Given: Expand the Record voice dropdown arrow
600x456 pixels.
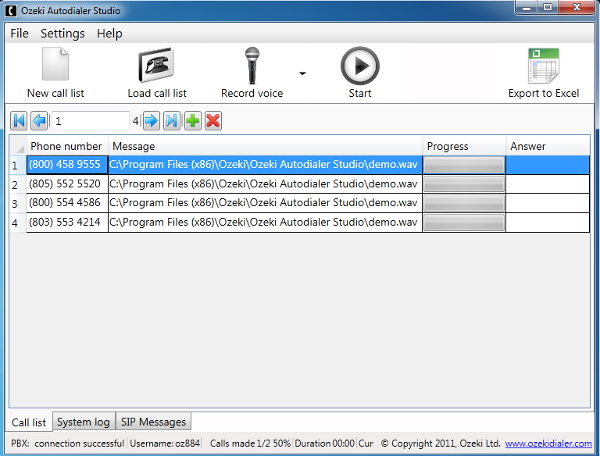Looking at the screenshot, I should (x=303, y=74).
